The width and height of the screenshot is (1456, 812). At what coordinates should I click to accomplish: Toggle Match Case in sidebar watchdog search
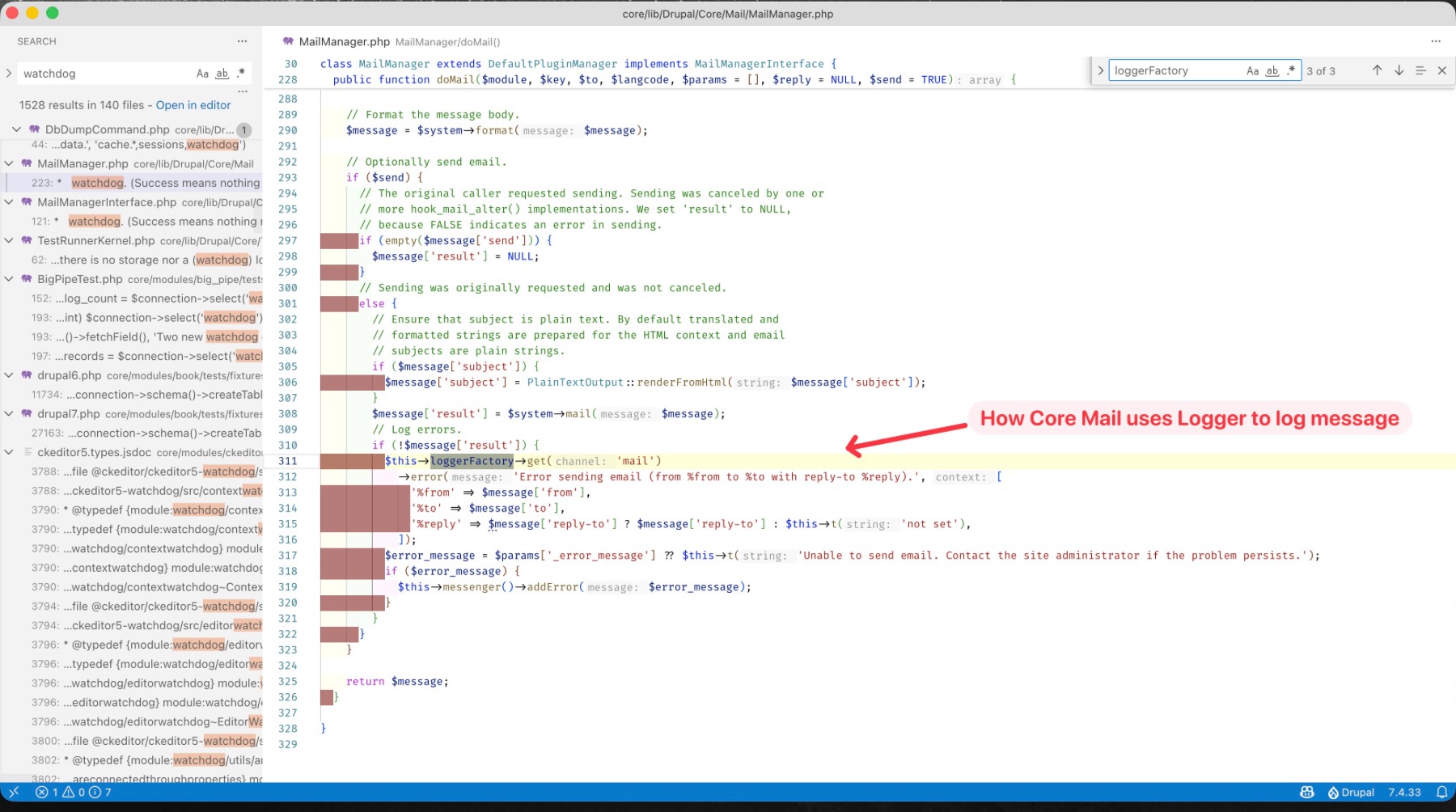point(202,74)
